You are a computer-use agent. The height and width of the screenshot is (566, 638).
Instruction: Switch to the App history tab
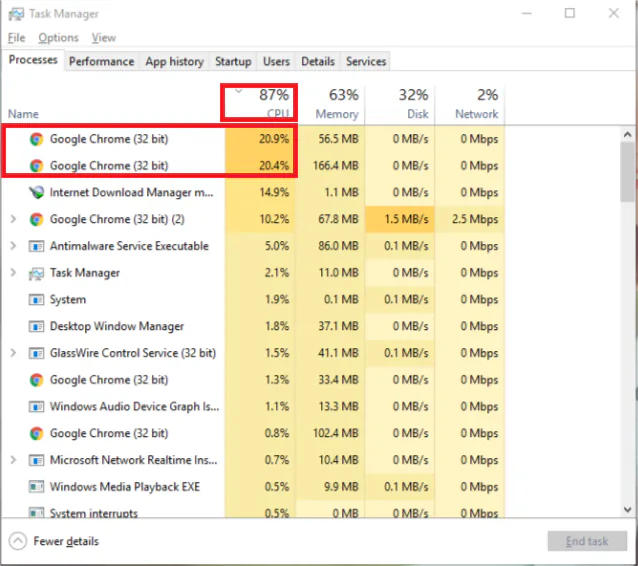(174, 61)
